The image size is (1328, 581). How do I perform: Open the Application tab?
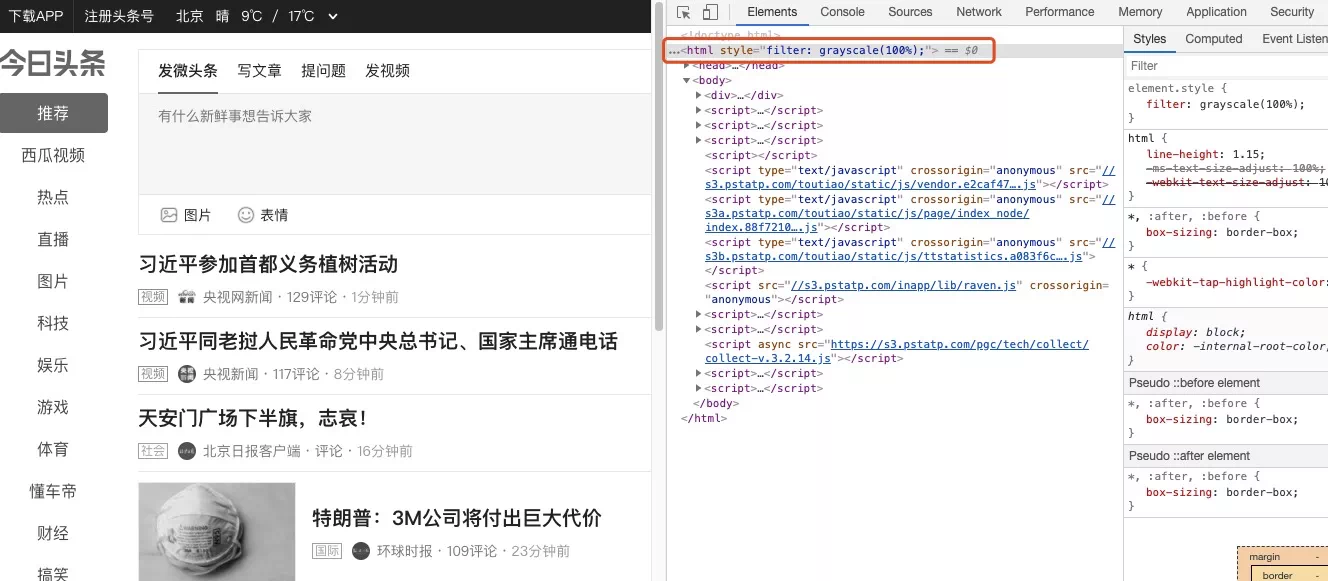point(1216,12)
